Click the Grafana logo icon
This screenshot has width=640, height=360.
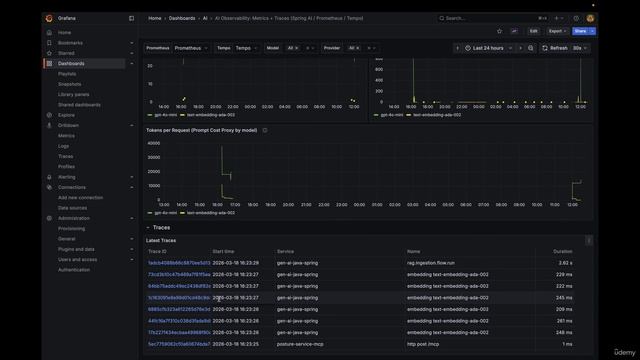point(49,18)
